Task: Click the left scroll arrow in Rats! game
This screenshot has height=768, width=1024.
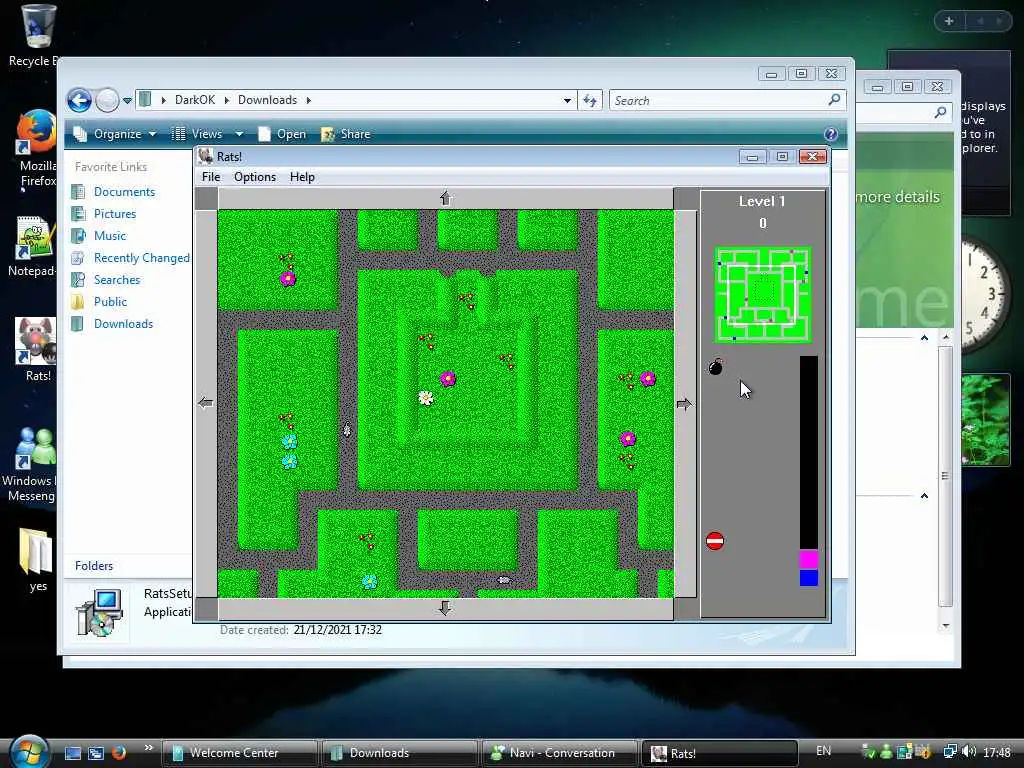Action: click(206, 403)
